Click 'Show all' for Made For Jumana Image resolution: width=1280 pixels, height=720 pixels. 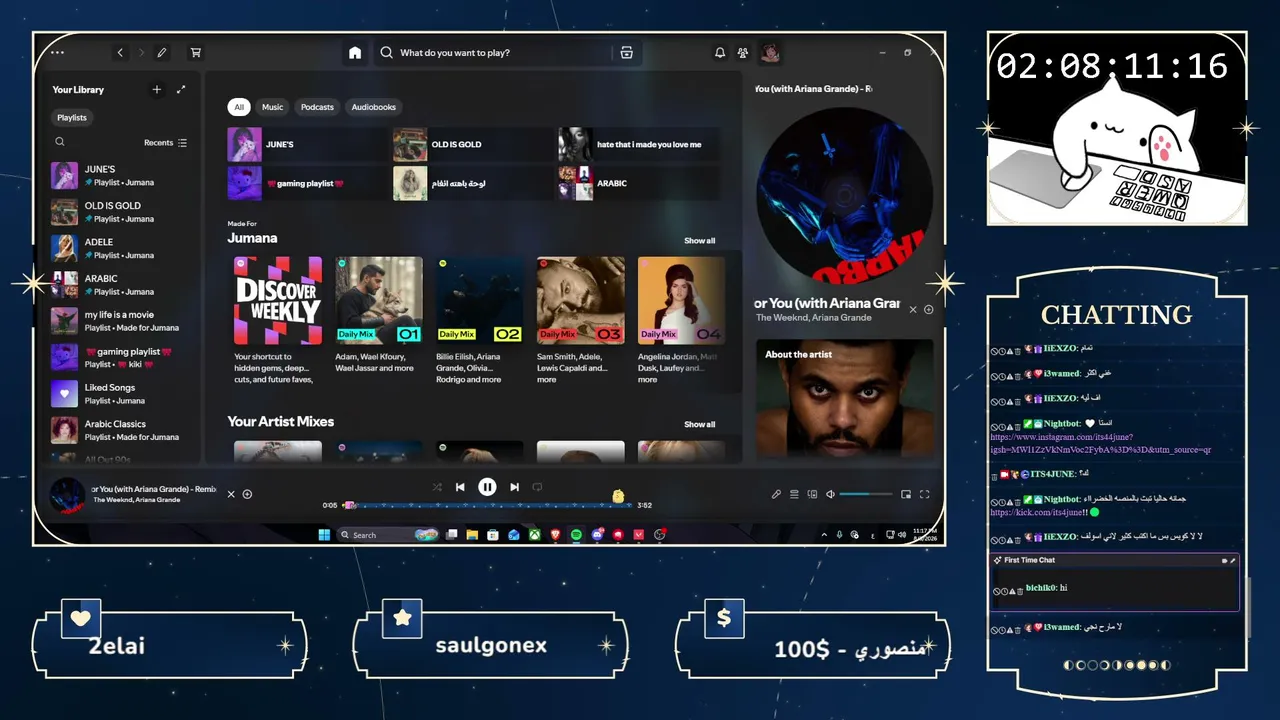click(700, 241)
